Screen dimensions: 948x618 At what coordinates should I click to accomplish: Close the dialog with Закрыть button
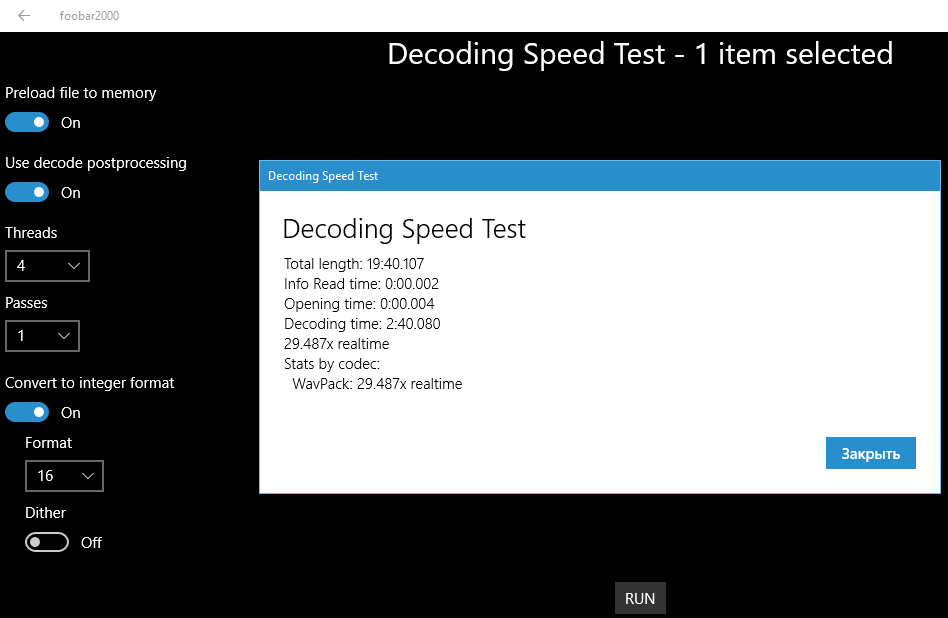(x=871, y=453)
